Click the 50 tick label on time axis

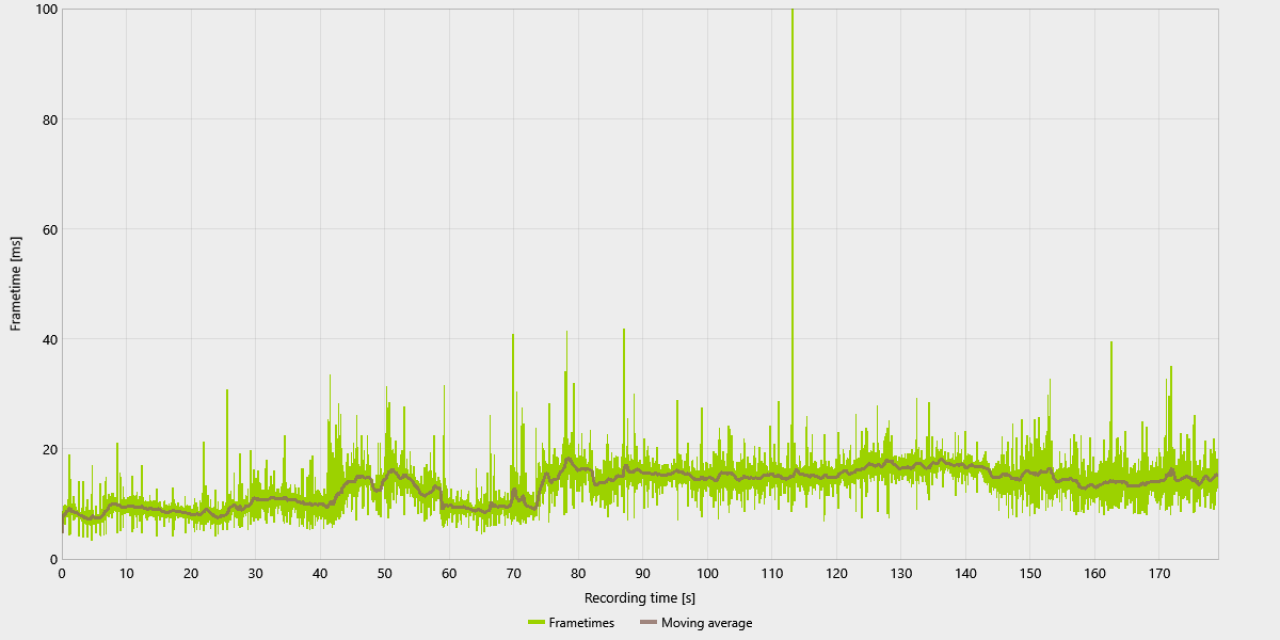click(x=385, y=574)
